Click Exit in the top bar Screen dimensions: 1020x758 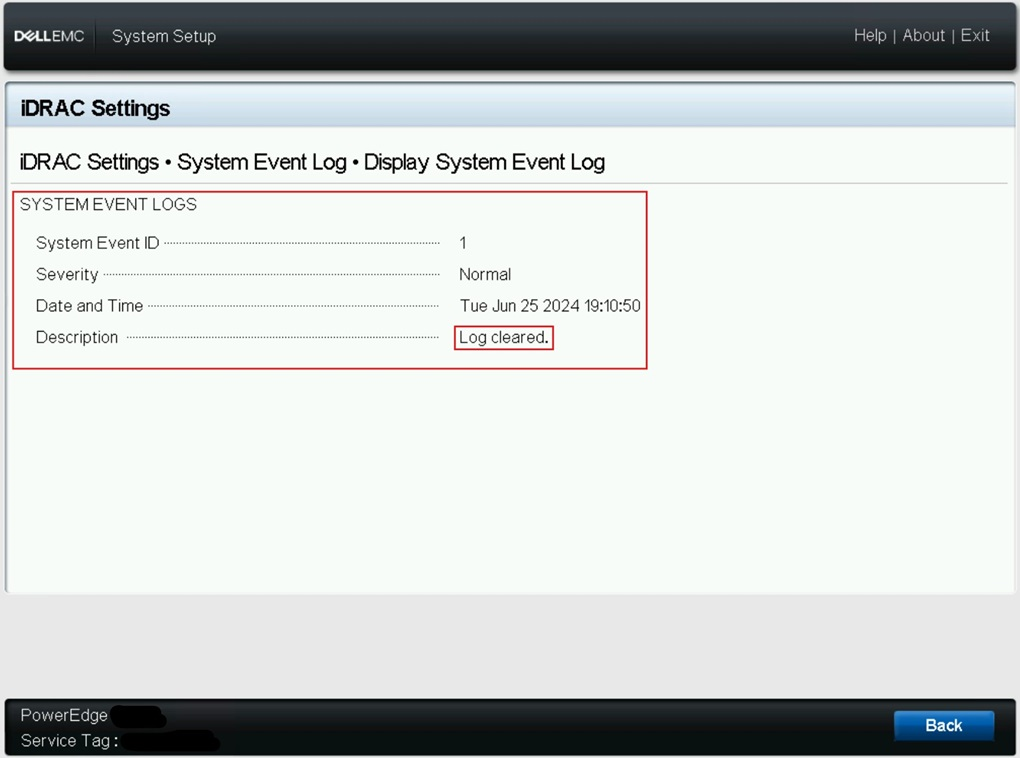point(974,35)
